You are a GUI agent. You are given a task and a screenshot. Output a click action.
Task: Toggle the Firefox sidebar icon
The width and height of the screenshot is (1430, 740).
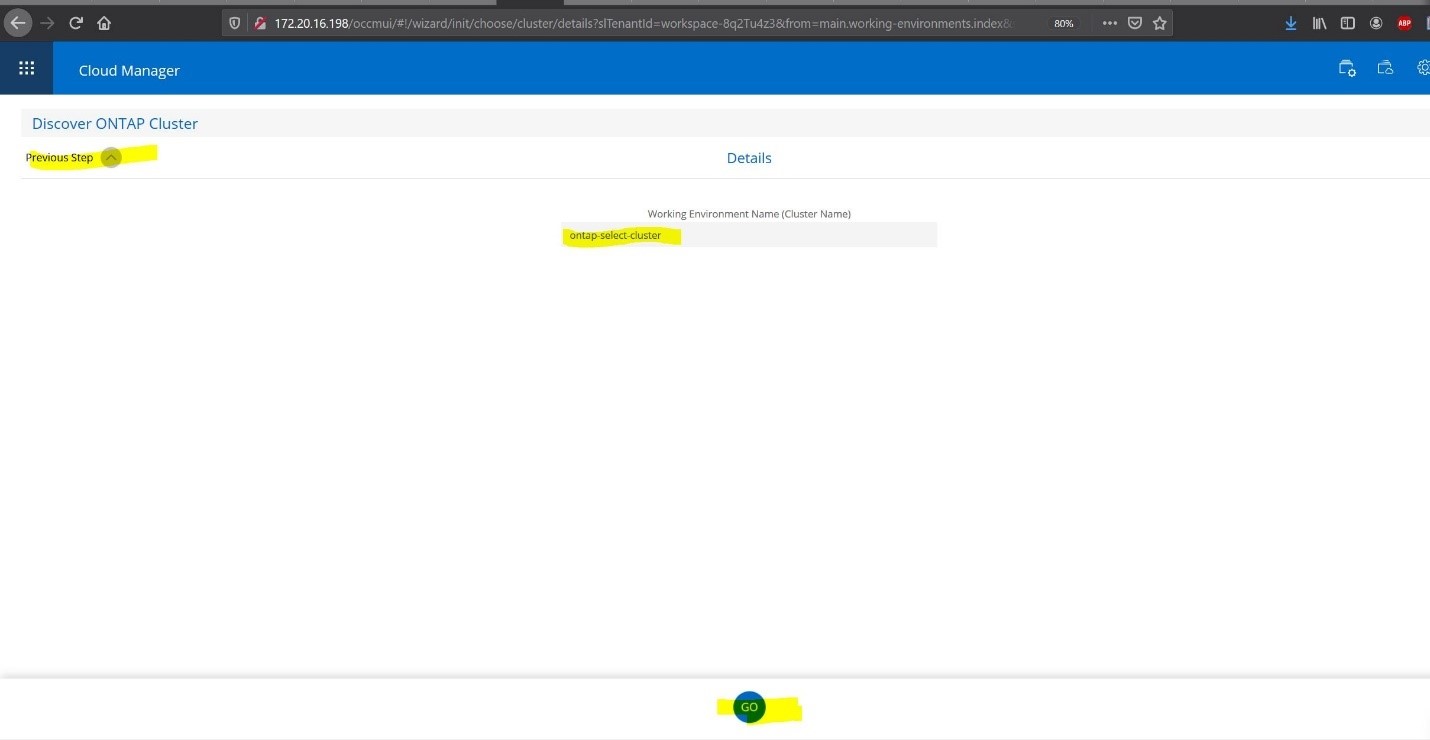pyautogui.click(x=1348, y=22)
